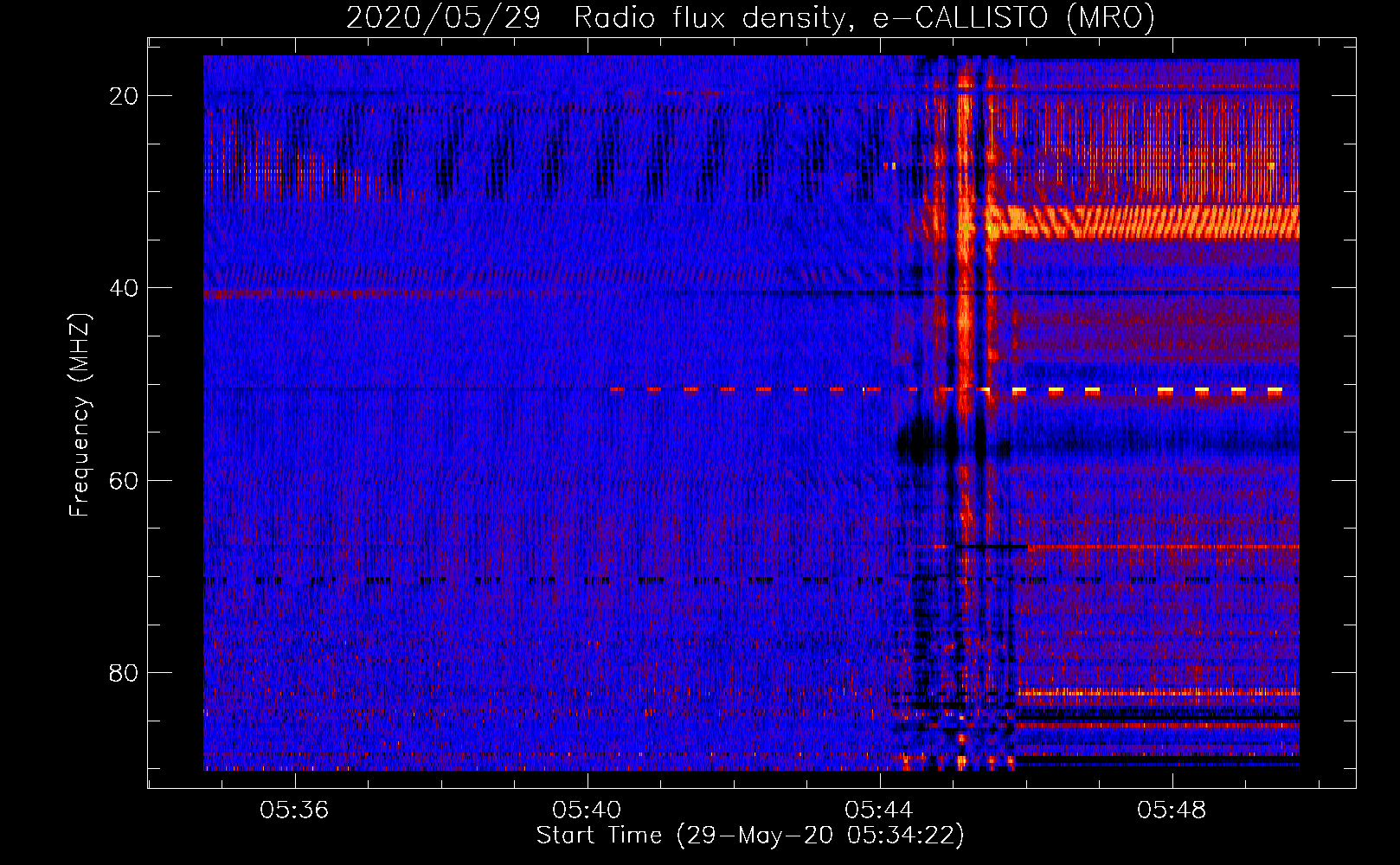Screen dimensions: 1400x865
Task: Click the 'Frequency (MHZ)' axis label
Action: [x=80, y=415]
